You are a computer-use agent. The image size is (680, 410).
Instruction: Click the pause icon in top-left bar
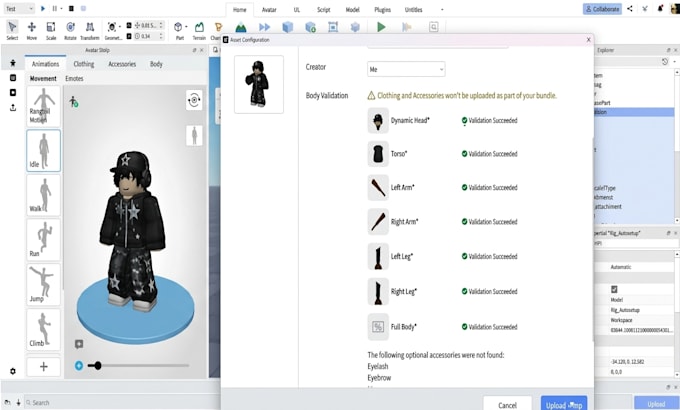pos(55,8)
